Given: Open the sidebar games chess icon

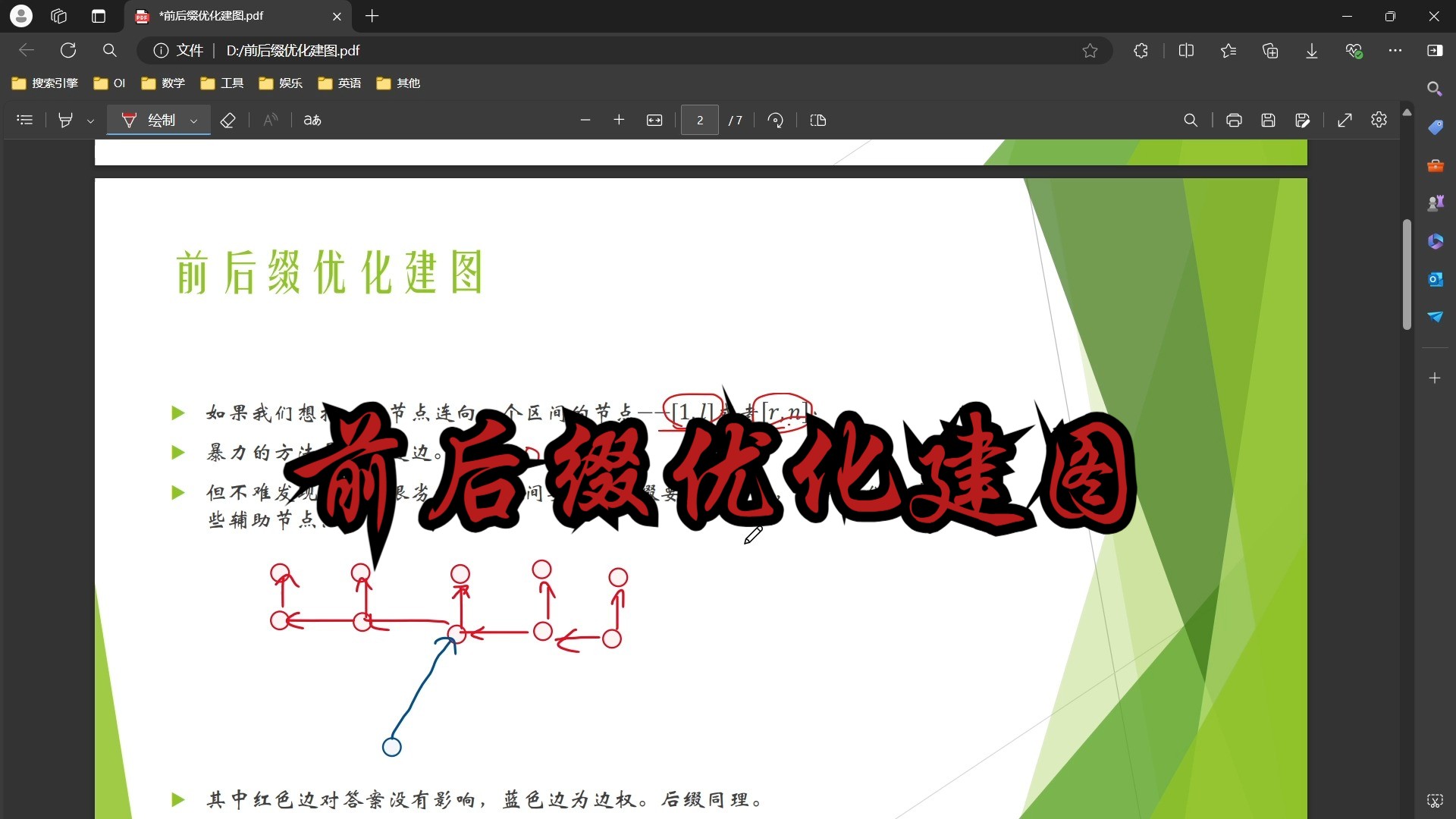Looking at the screenshot, I should (1435, 202).
